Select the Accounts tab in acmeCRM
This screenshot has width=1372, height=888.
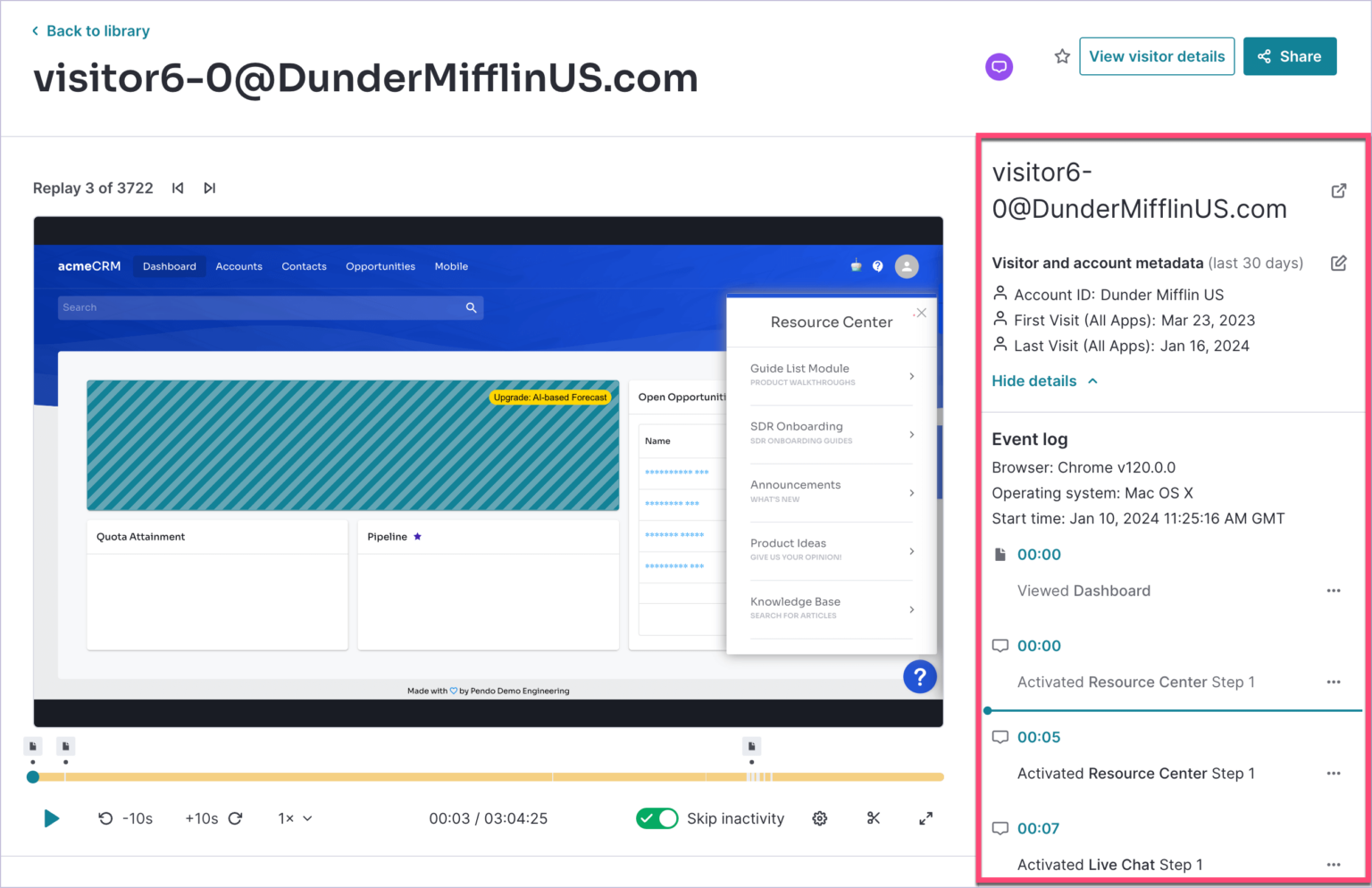(x=238, y=266)
